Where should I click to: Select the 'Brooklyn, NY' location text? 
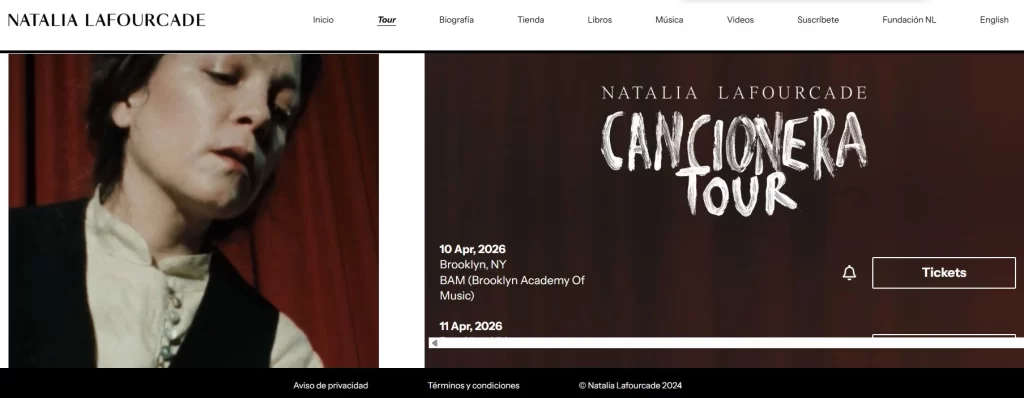pos(473,265)
